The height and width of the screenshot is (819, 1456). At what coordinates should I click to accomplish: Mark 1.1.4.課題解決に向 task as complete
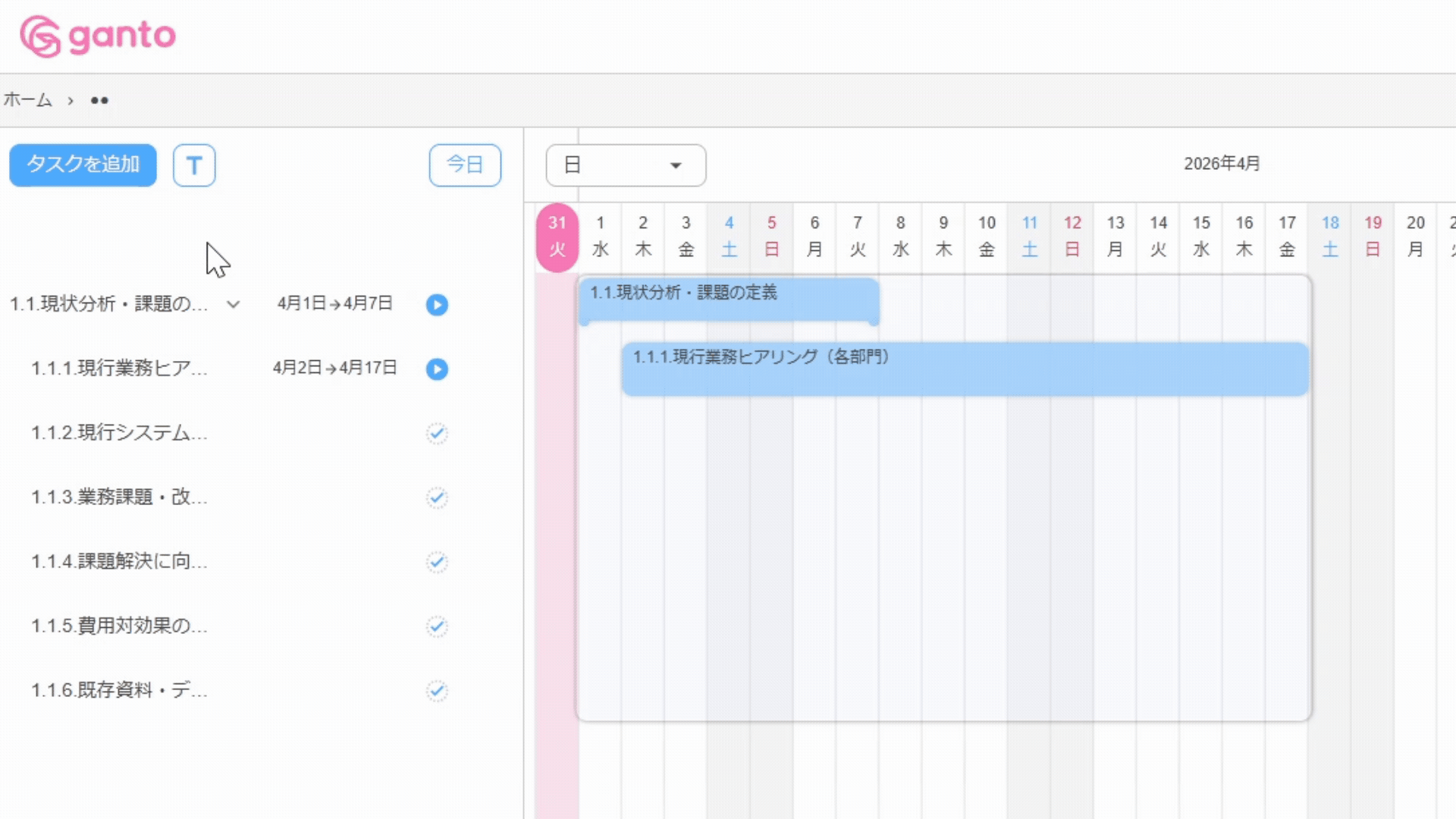pyautogui.click(x=436, y=562)
